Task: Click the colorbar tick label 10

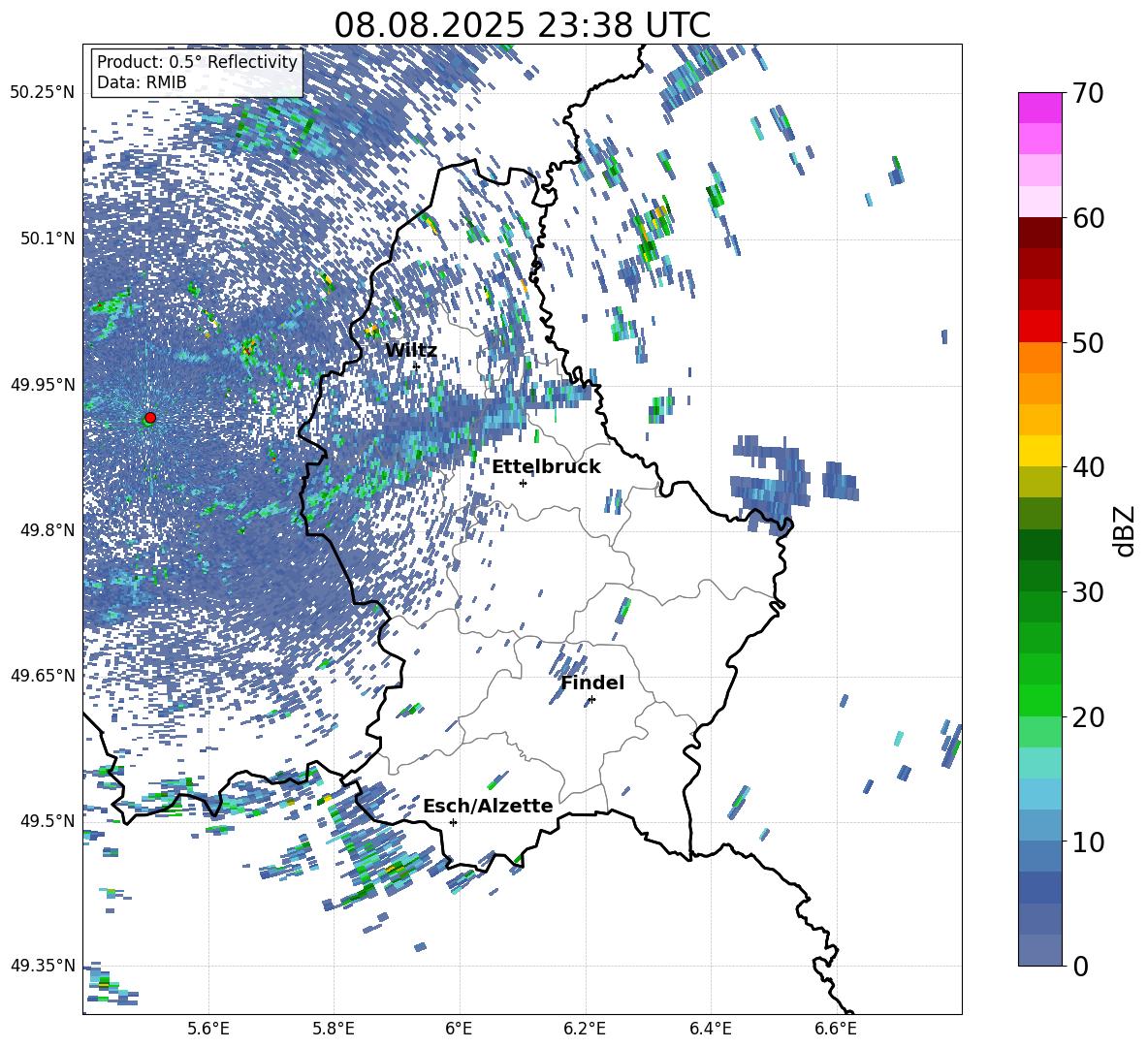Action: 1087,842
